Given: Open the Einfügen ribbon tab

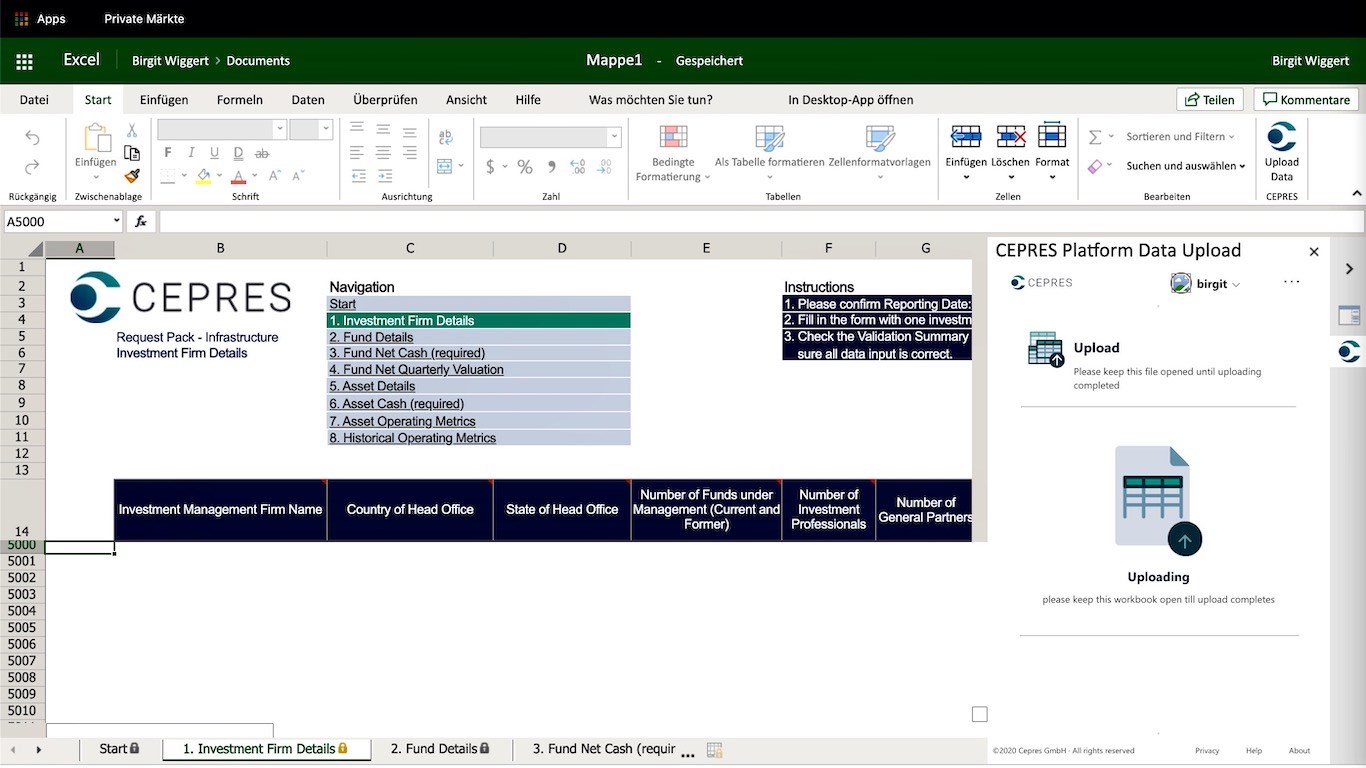Looking at the screenshot, I should tap(164, 99).
